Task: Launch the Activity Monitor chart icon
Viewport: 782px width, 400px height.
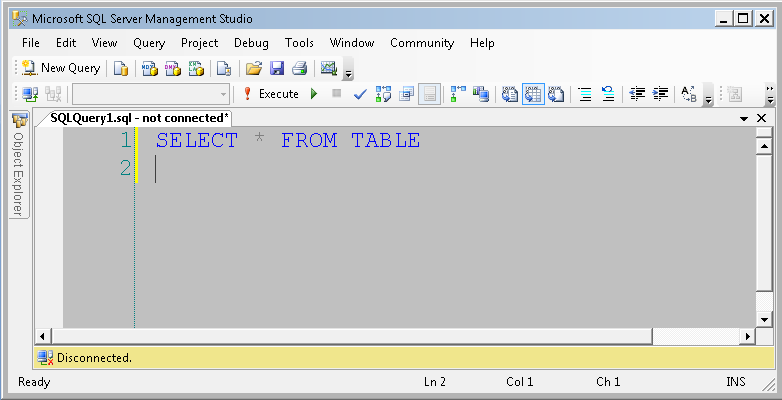Action: 329,68
